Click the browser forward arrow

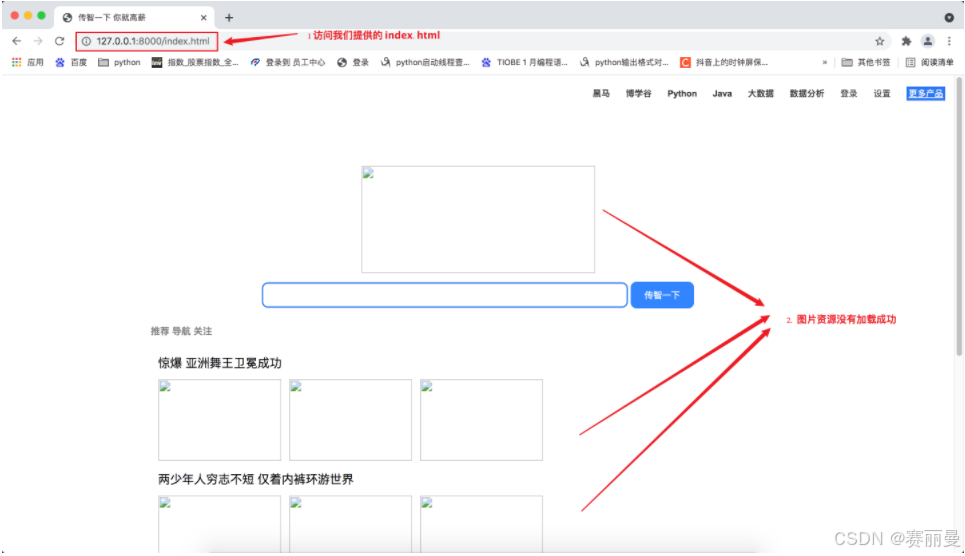[38, 41]
